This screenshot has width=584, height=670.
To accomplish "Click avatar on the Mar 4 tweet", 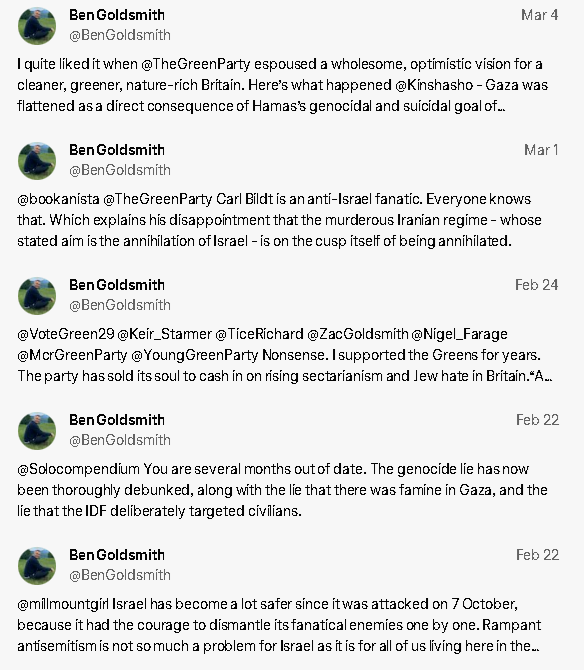I will [x=37, y=26].
